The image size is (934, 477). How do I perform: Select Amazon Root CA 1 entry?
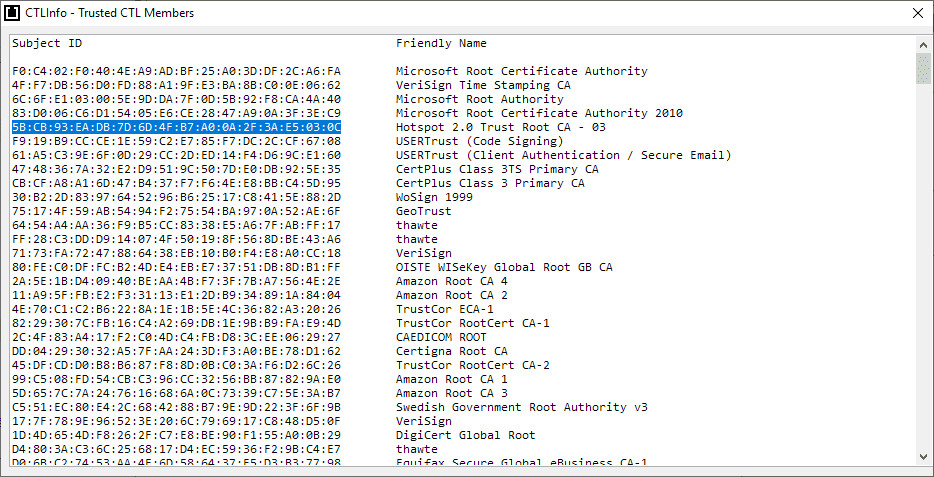point(452,379)
